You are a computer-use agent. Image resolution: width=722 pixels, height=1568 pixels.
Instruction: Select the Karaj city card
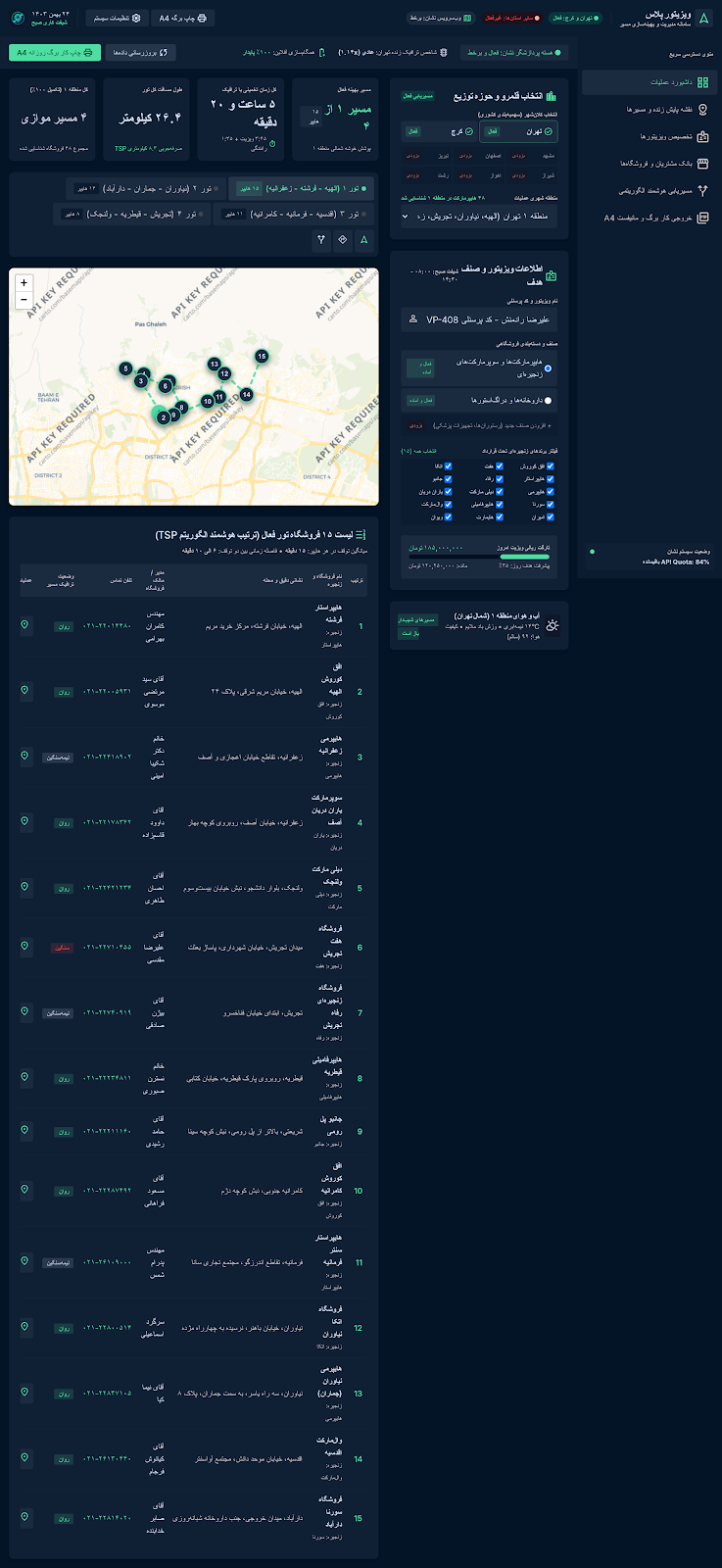tap(440, 131)
